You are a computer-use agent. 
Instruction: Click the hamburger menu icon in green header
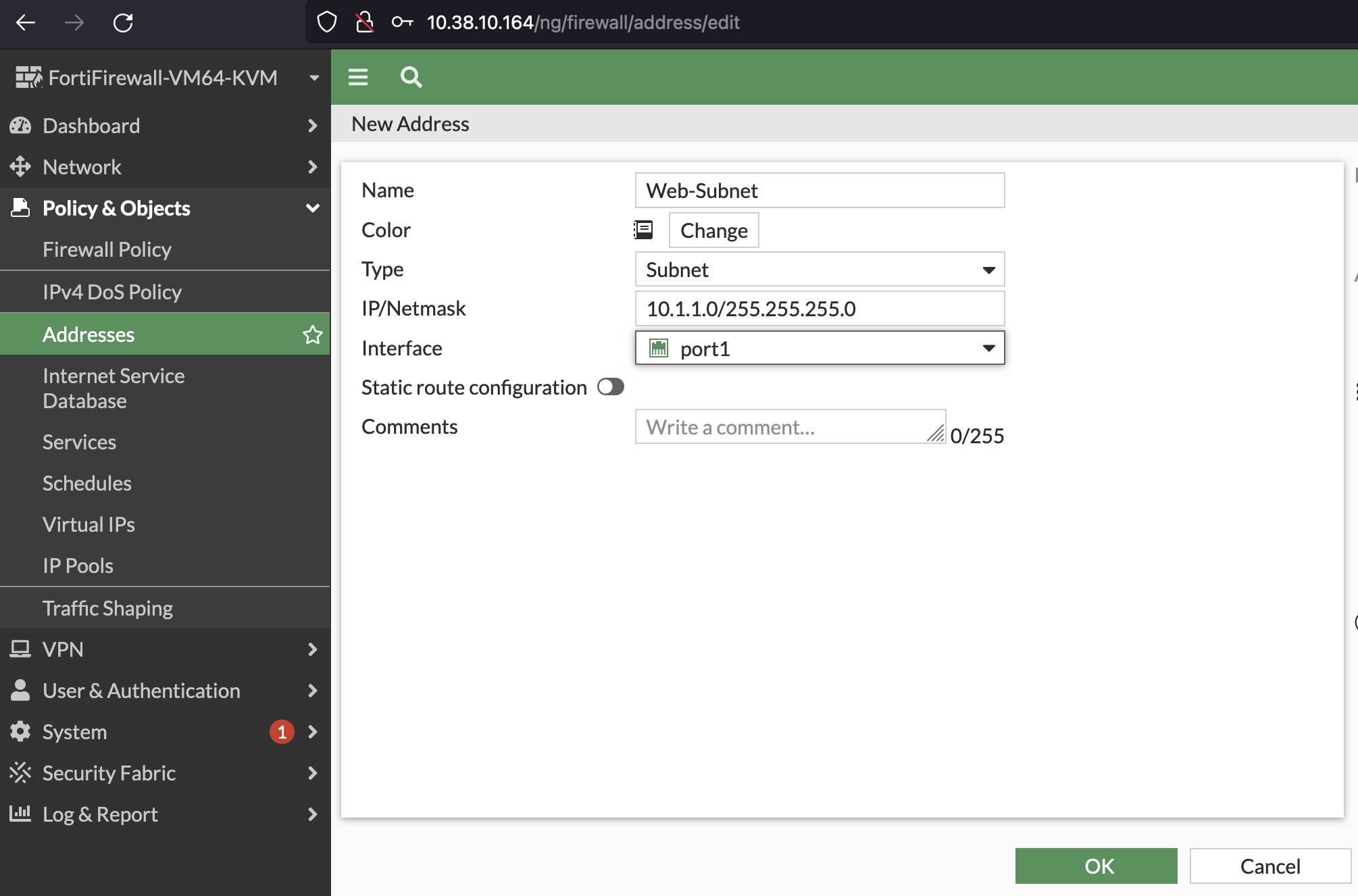pyautogui.click(x=358, y=77)
